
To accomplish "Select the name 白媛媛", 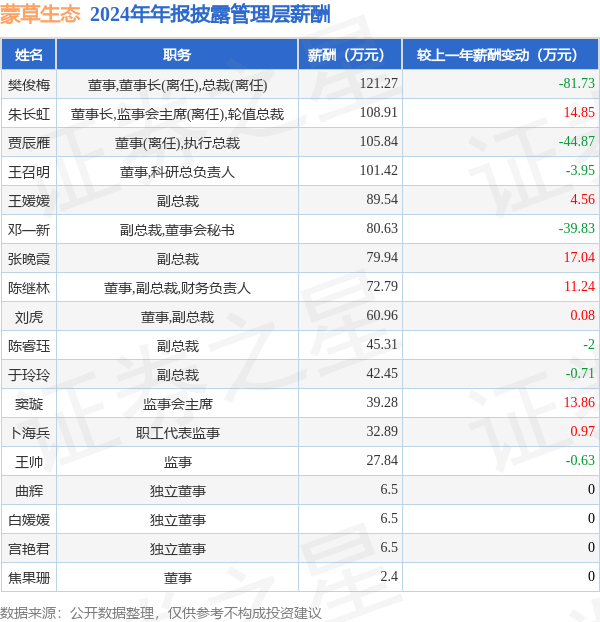I will click(x=29, y=520).
